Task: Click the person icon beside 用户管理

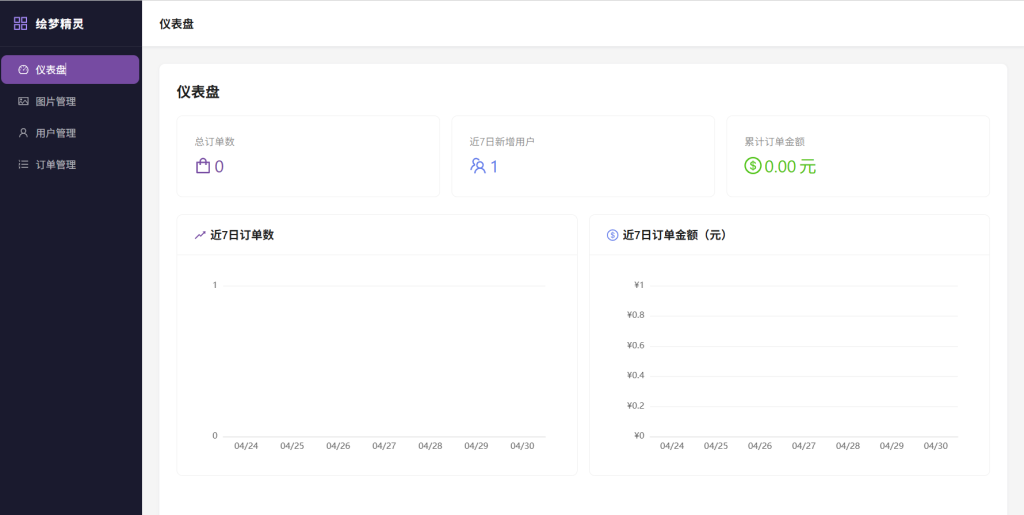Action: (x=24, y=133)
